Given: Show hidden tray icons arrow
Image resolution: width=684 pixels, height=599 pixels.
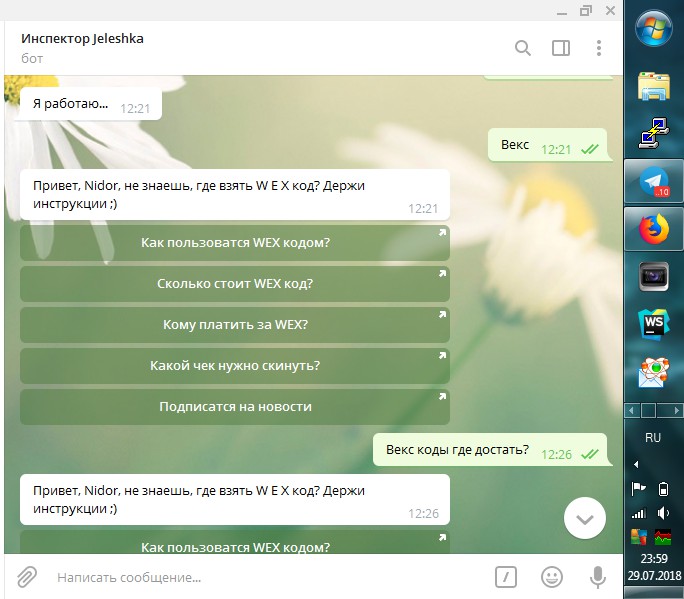Looking at the screenshot, I should click(x=636, y=464).
